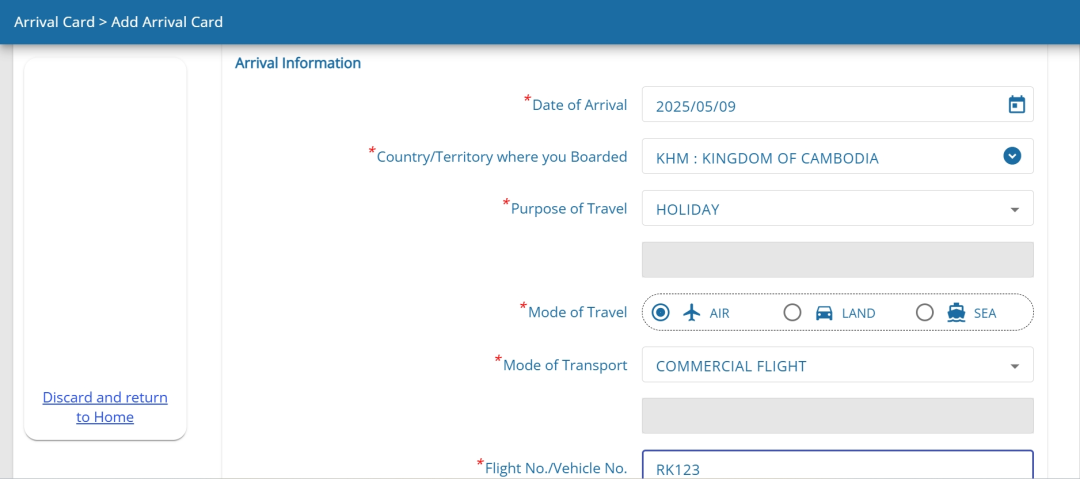1080x479 pixels.
Task: Click the HOLIDAY purpose selection text
Action: coord(687,210)
